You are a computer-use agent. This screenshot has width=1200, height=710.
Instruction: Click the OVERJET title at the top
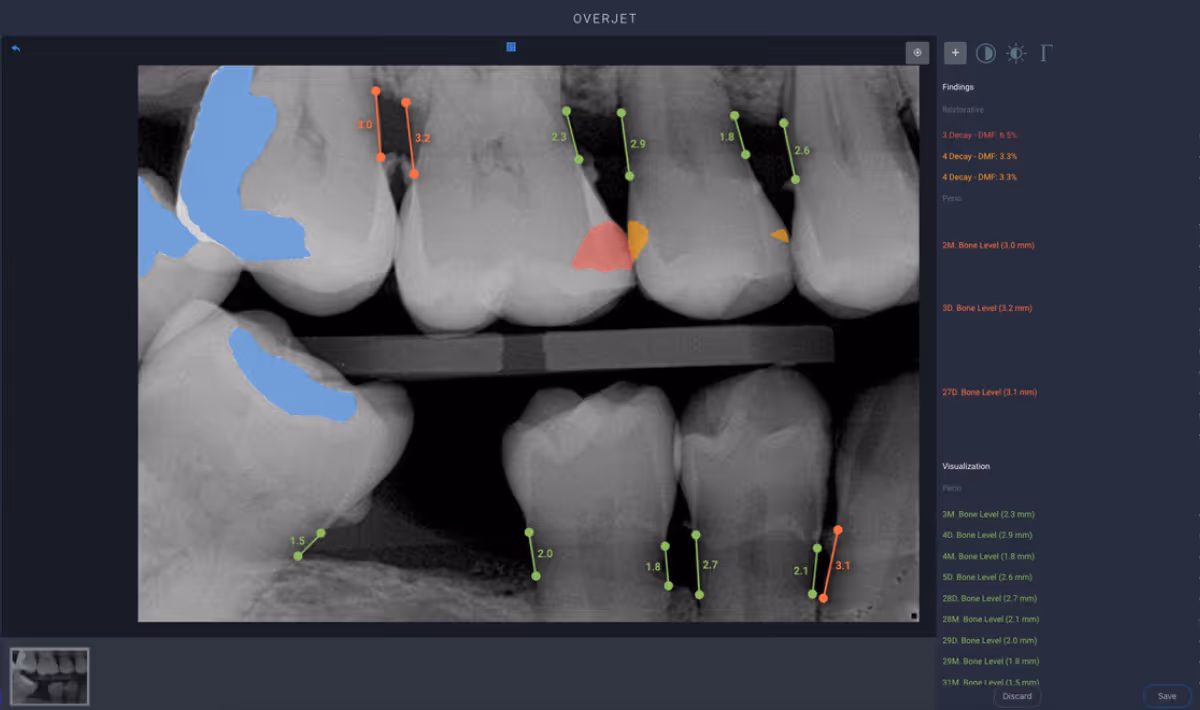605,18
